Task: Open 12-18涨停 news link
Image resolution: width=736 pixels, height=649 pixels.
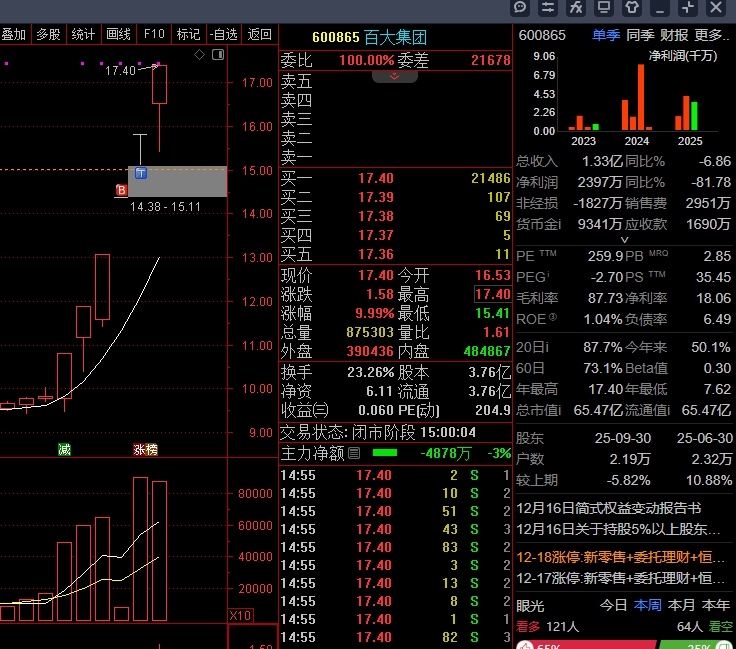Action: pyautogui.click(x=621, y=557)
